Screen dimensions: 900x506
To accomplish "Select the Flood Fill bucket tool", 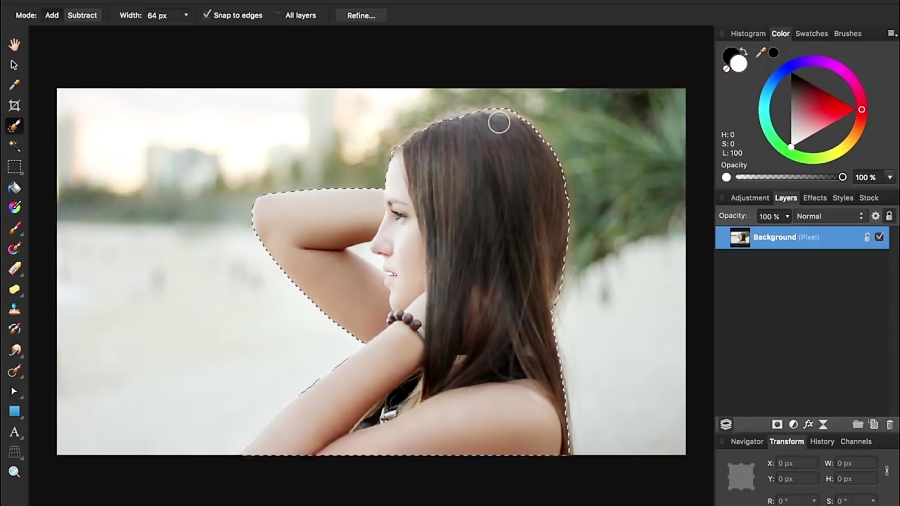I will point(14,188).
